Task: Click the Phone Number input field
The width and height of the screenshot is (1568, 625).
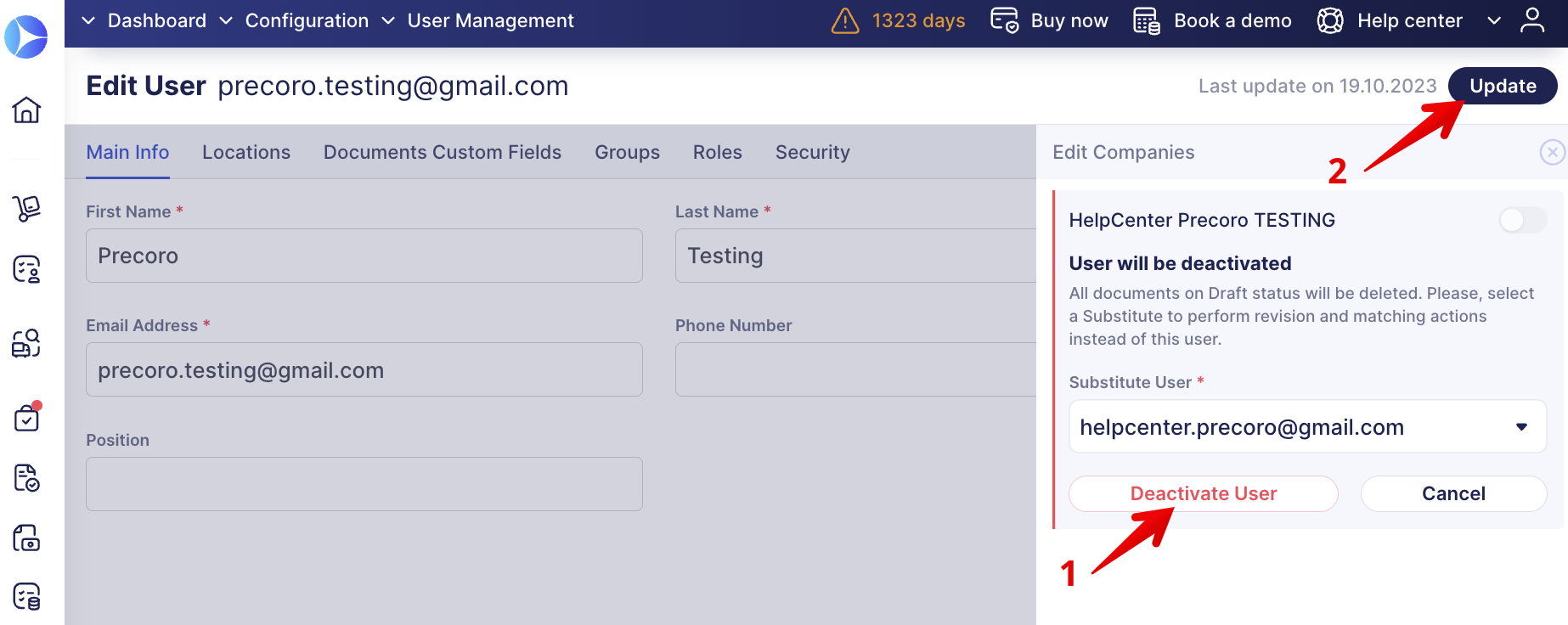Action: tap(855, 369)
